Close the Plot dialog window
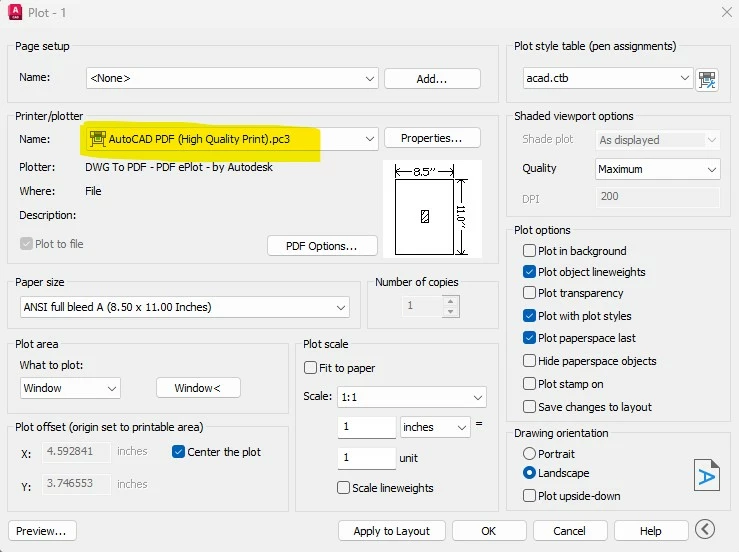The height and width of the screenshot is (552, 739). click(x=727, y=12)
